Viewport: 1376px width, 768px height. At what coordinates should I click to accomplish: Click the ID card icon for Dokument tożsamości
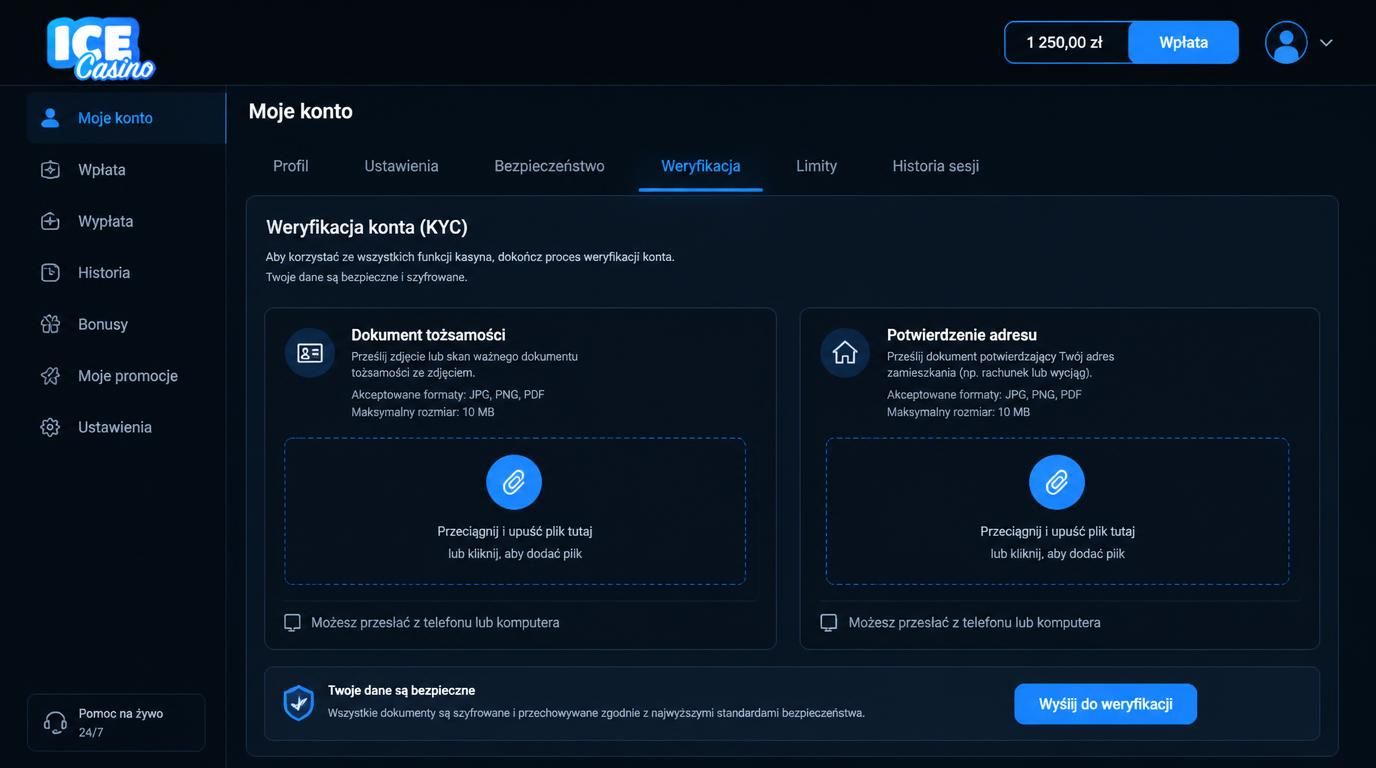coord(310,353)
